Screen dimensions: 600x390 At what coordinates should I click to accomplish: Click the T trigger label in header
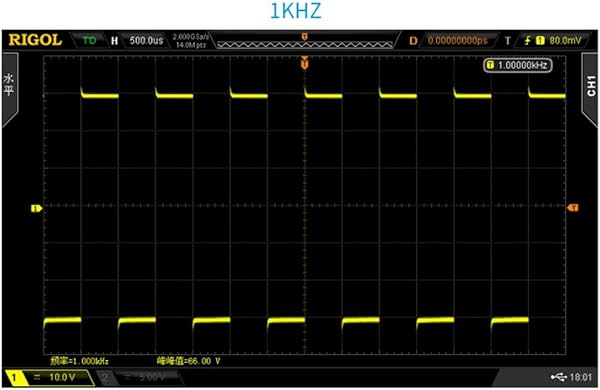[508, 41]
